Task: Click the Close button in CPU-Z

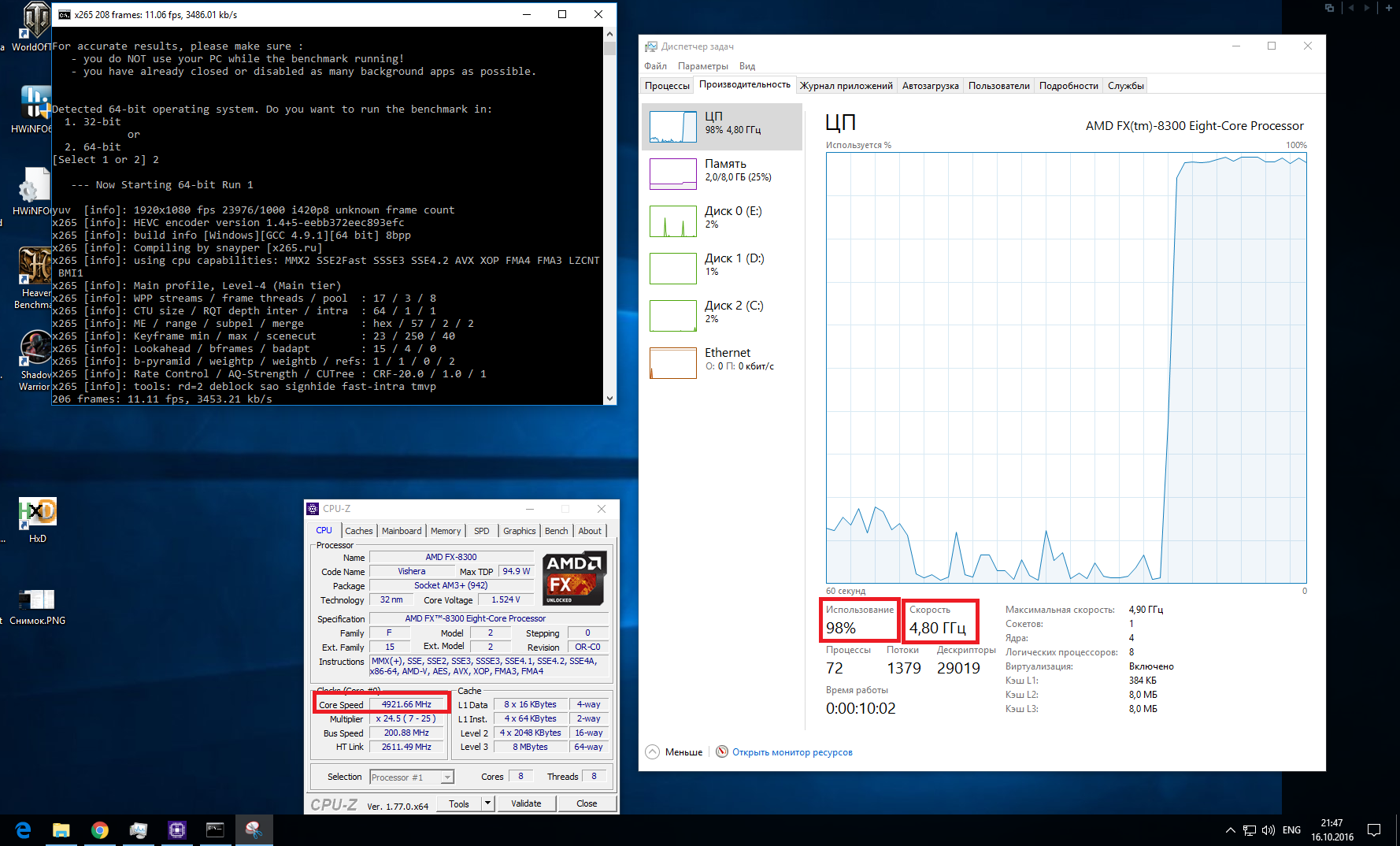Action: [587, 803]
